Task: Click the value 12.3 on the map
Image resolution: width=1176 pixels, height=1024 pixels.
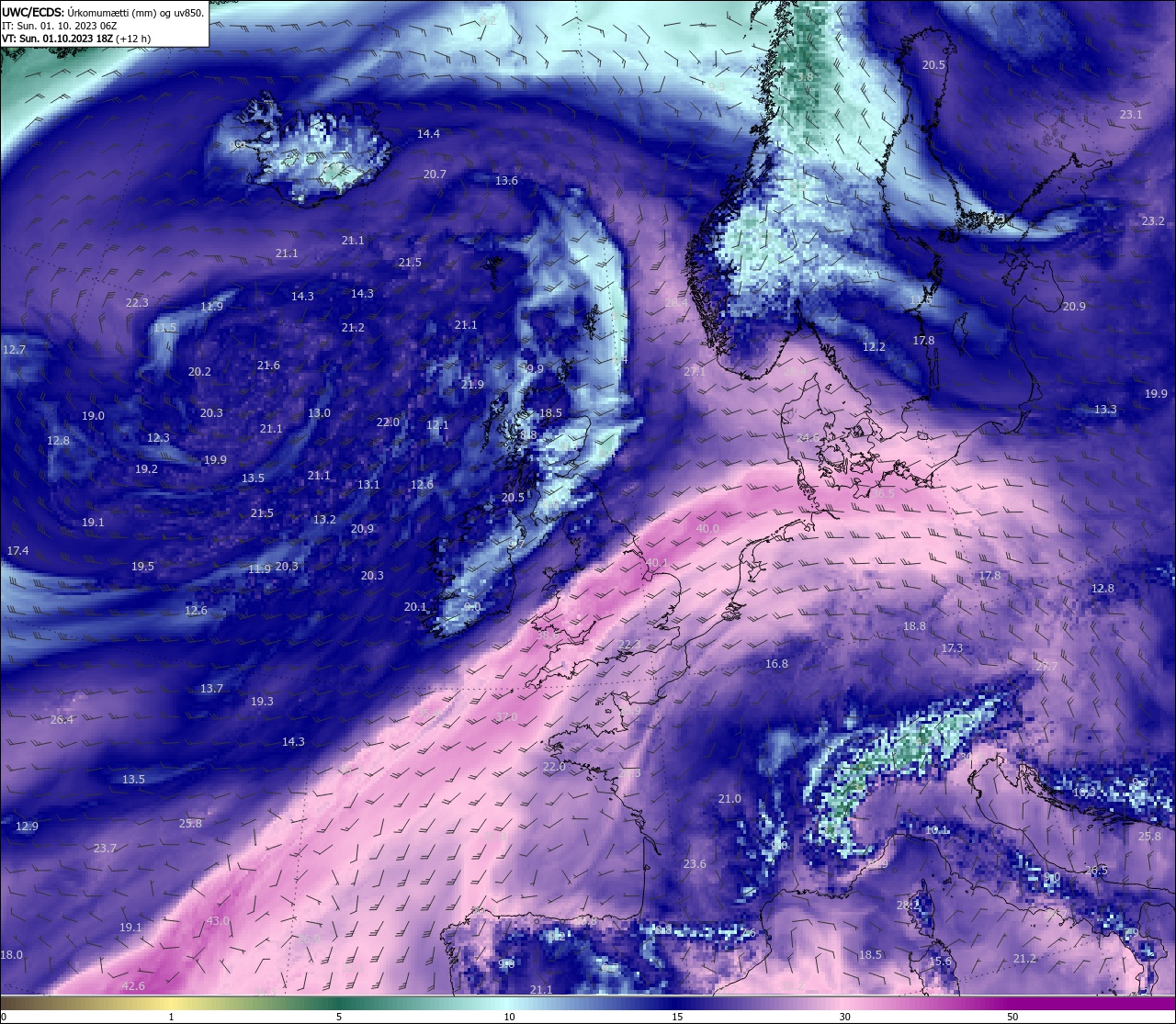Action: click(158, 438)
